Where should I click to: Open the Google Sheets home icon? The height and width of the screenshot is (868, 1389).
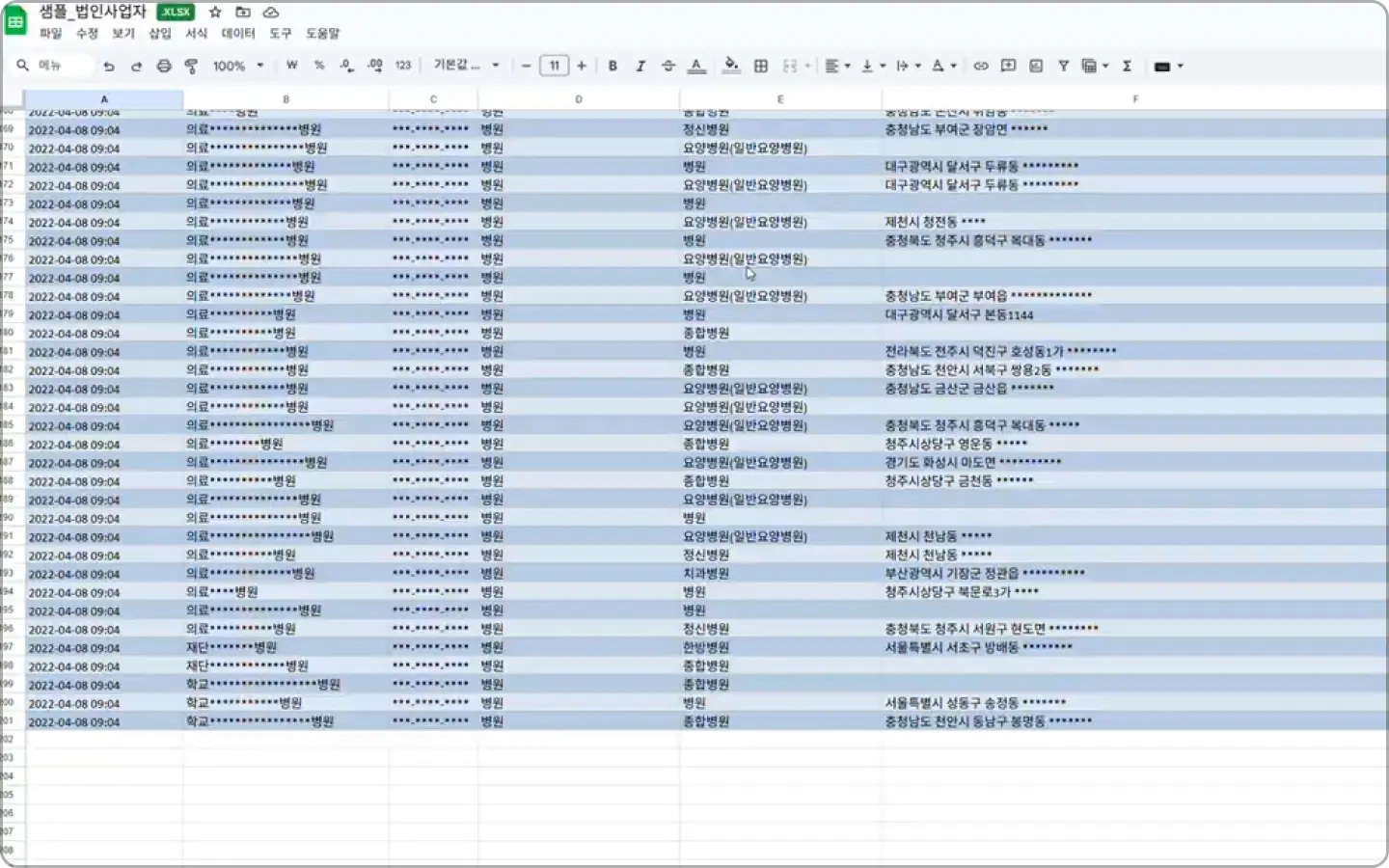tap(15, 21)
